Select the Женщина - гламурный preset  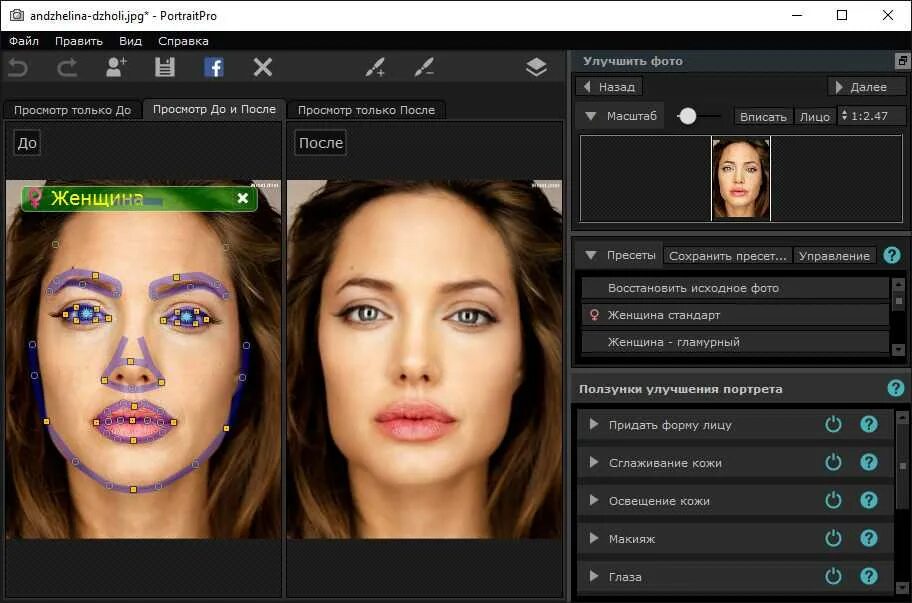735,342
